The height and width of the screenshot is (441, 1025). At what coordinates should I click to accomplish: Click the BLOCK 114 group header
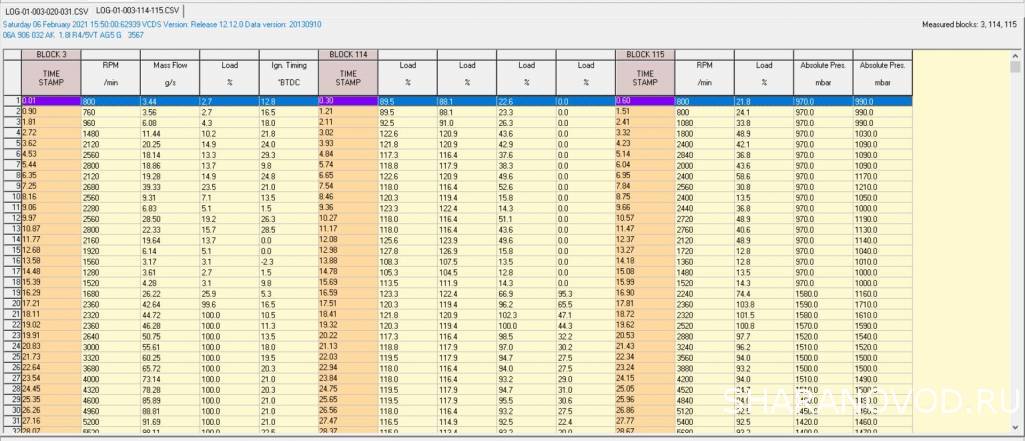(347, 53)
